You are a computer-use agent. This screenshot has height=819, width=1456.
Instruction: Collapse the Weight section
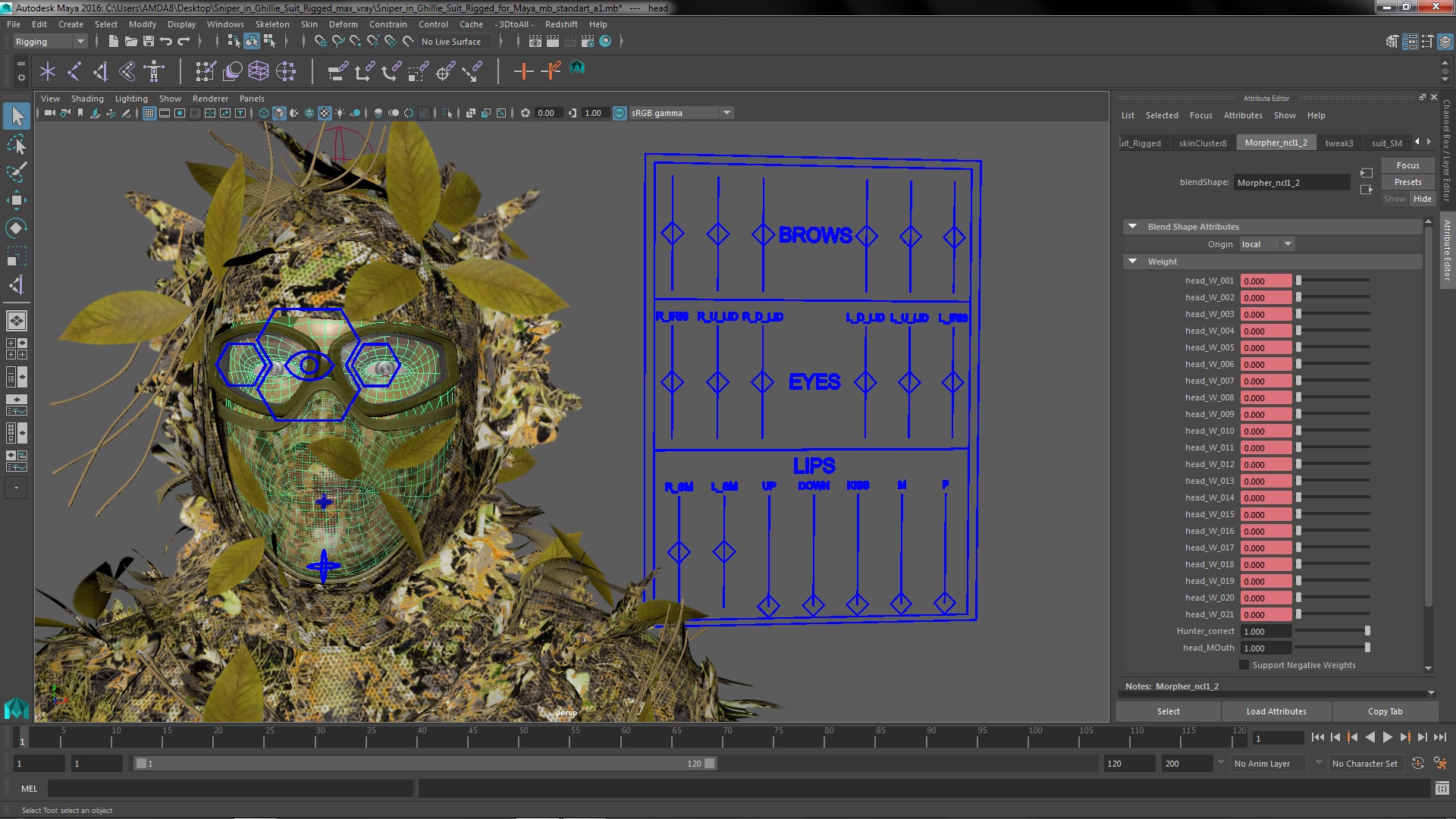[x=1132, y=261]
